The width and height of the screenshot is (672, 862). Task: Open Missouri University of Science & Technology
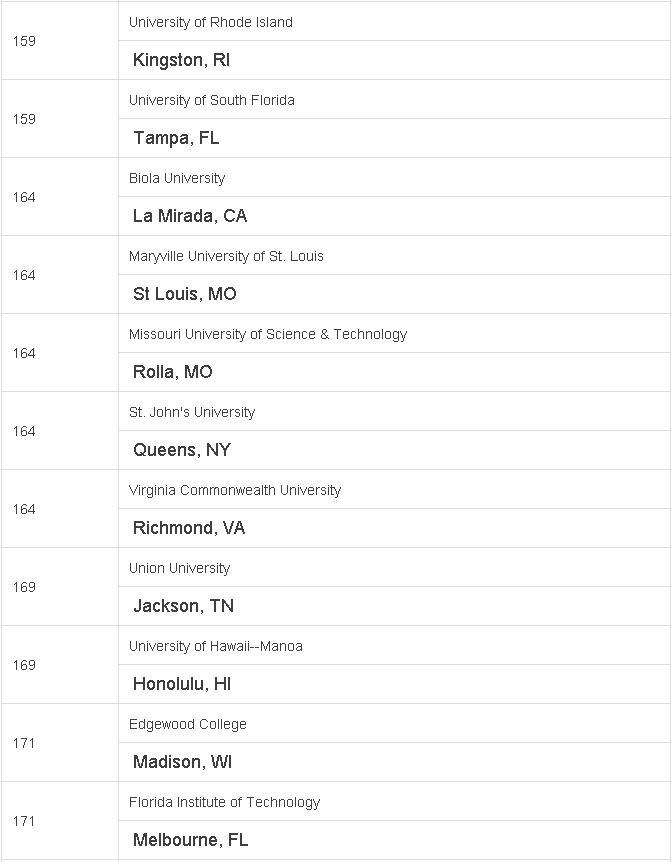268,335
